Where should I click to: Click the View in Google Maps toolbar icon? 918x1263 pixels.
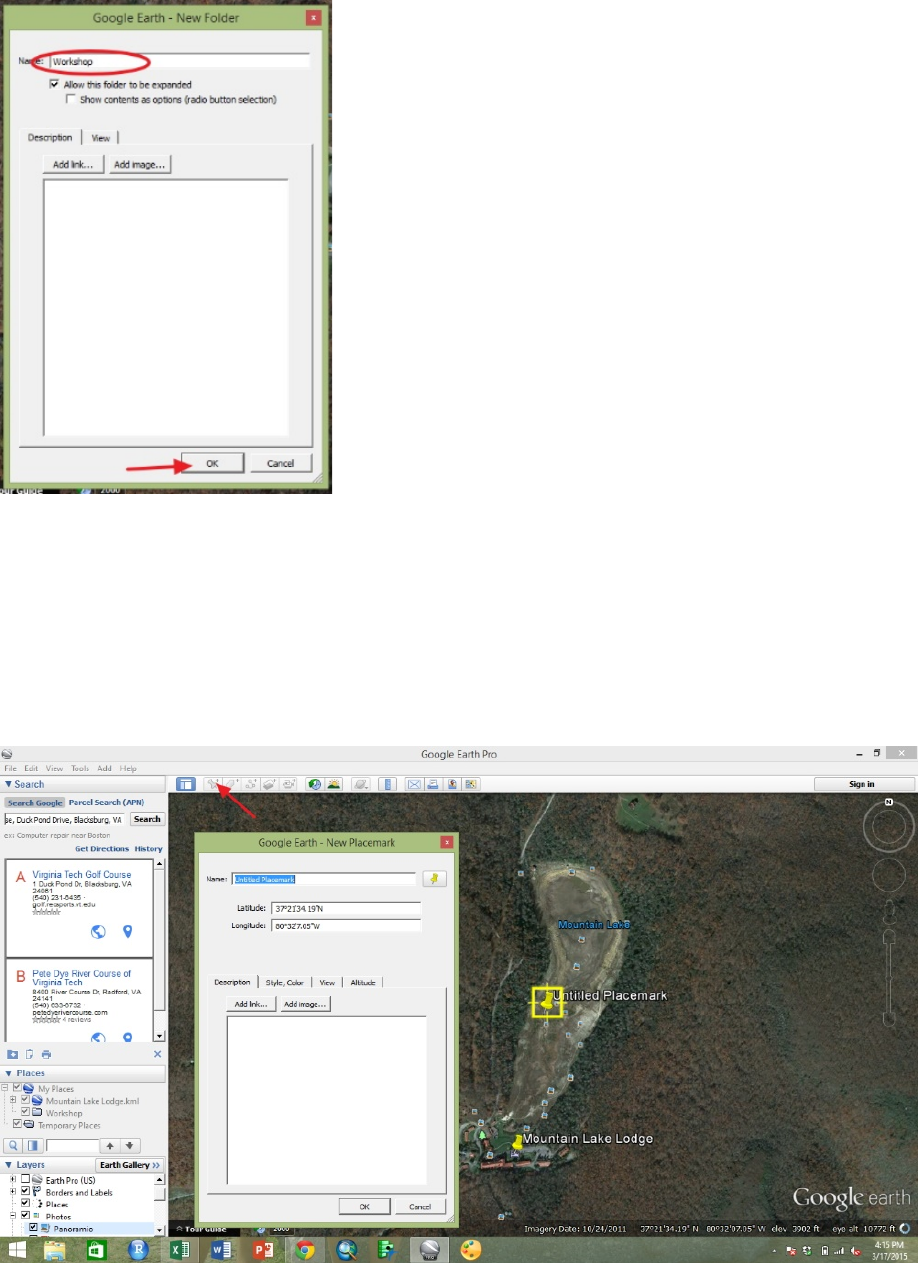tap(470, 784)
